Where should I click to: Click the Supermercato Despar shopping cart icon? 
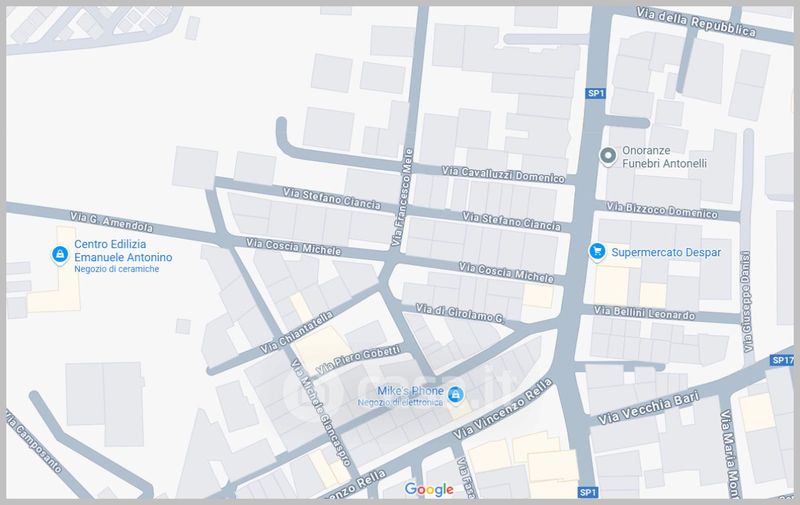[x=597, y=251]
